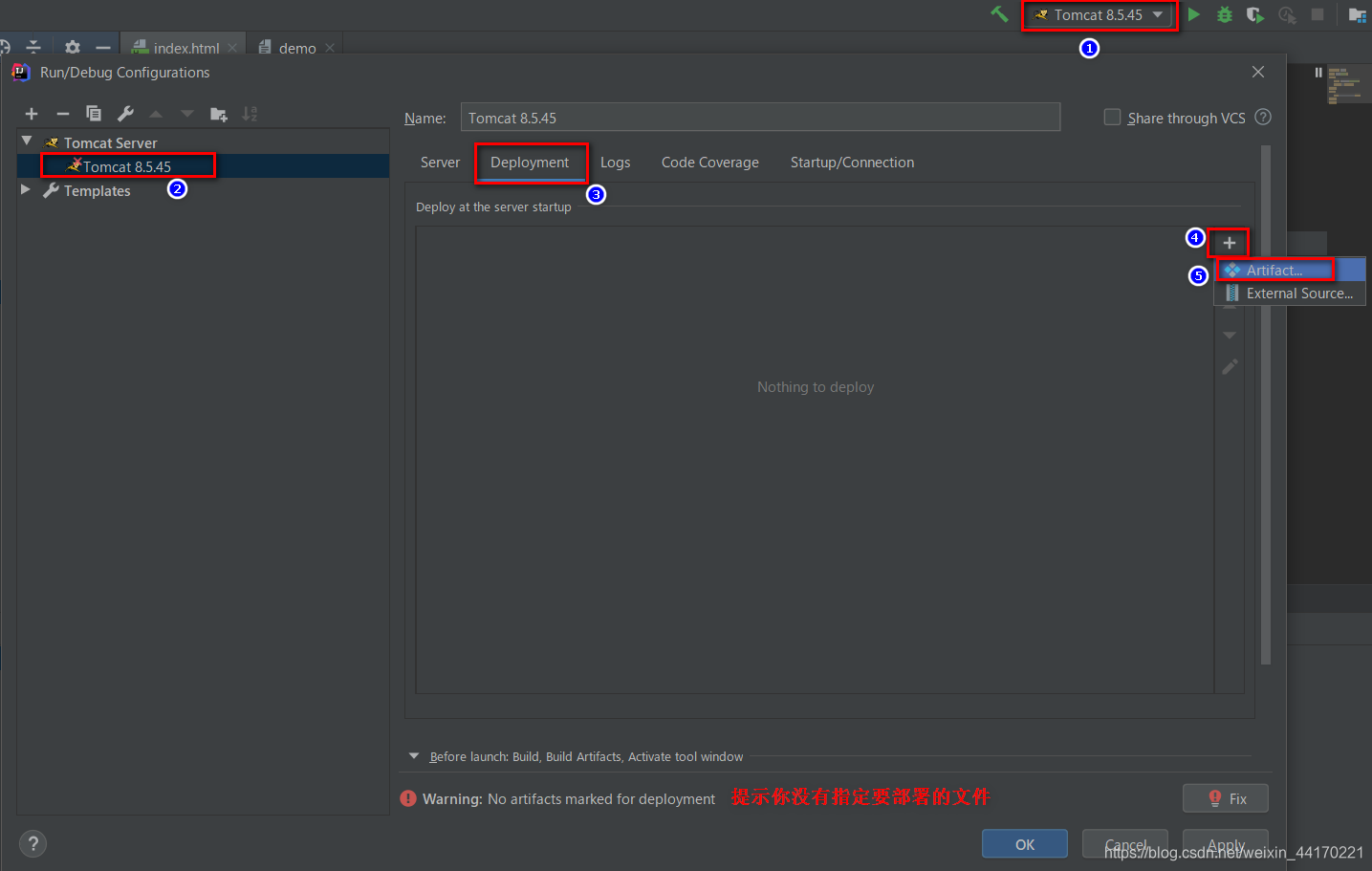Expand the Templates tree node

26,190
